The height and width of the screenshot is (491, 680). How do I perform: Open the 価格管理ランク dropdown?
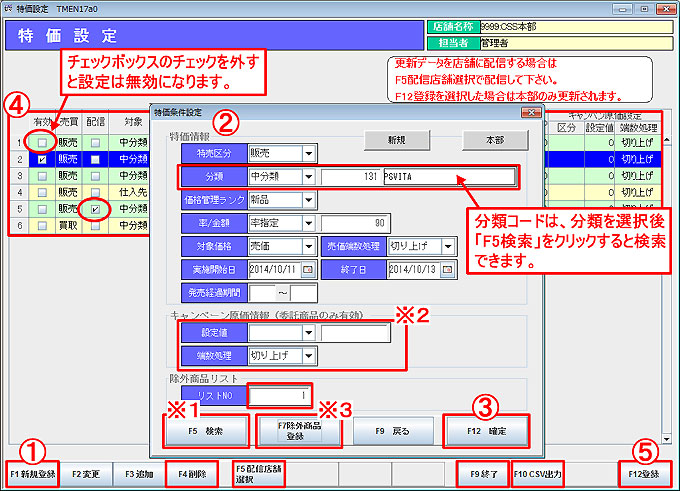pos(309,200)
